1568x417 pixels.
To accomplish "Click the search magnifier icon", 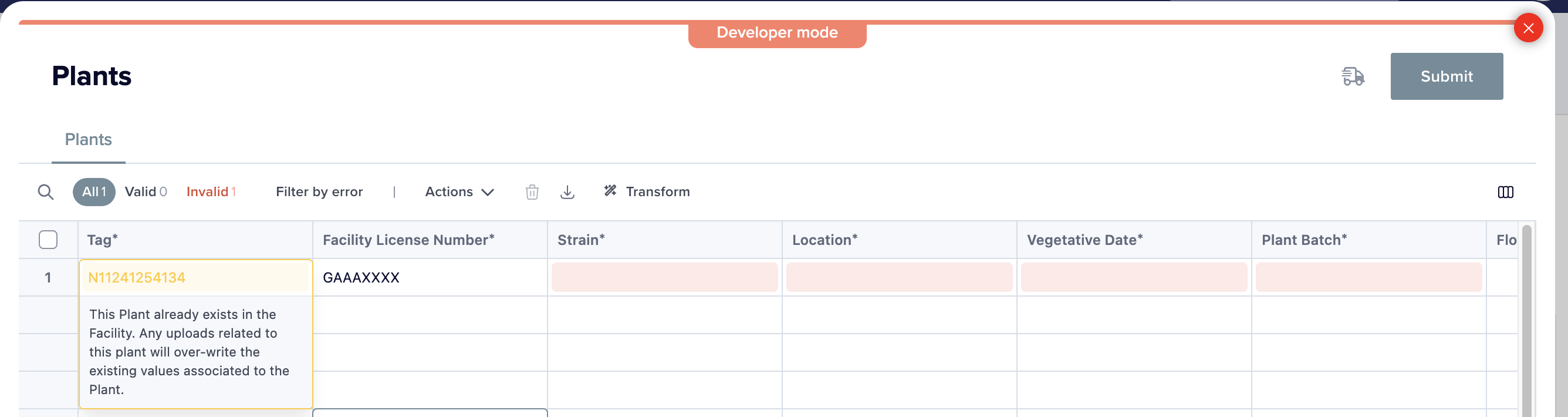I will [x=46, y=192].
